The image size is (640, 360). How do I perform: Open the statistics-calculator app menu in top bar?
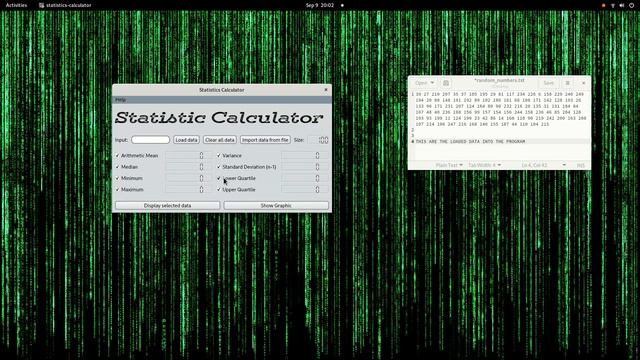65,5
